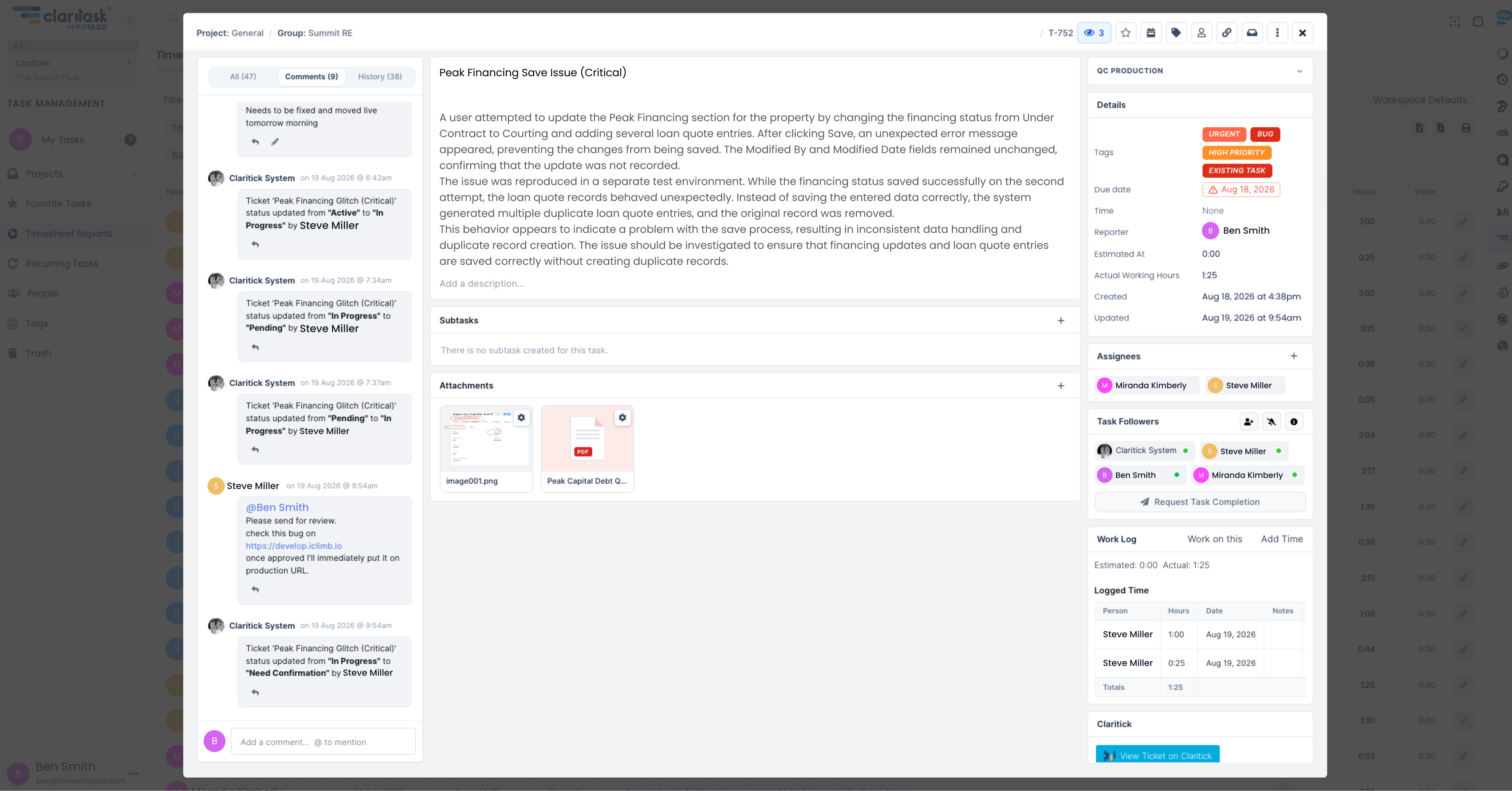
Task: Focus the Add a comment field
Action: click(323, 742)
